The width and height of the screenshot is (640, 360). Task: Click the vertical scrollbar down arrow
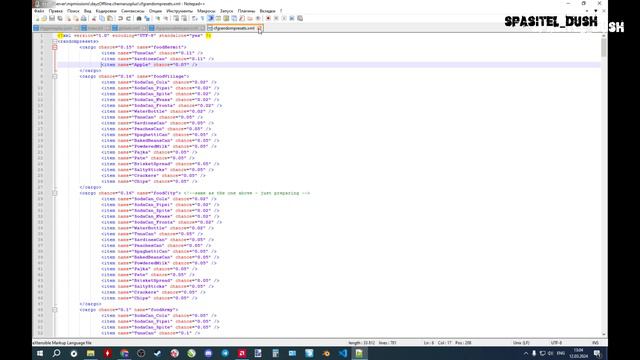click(x=604, y=335)
